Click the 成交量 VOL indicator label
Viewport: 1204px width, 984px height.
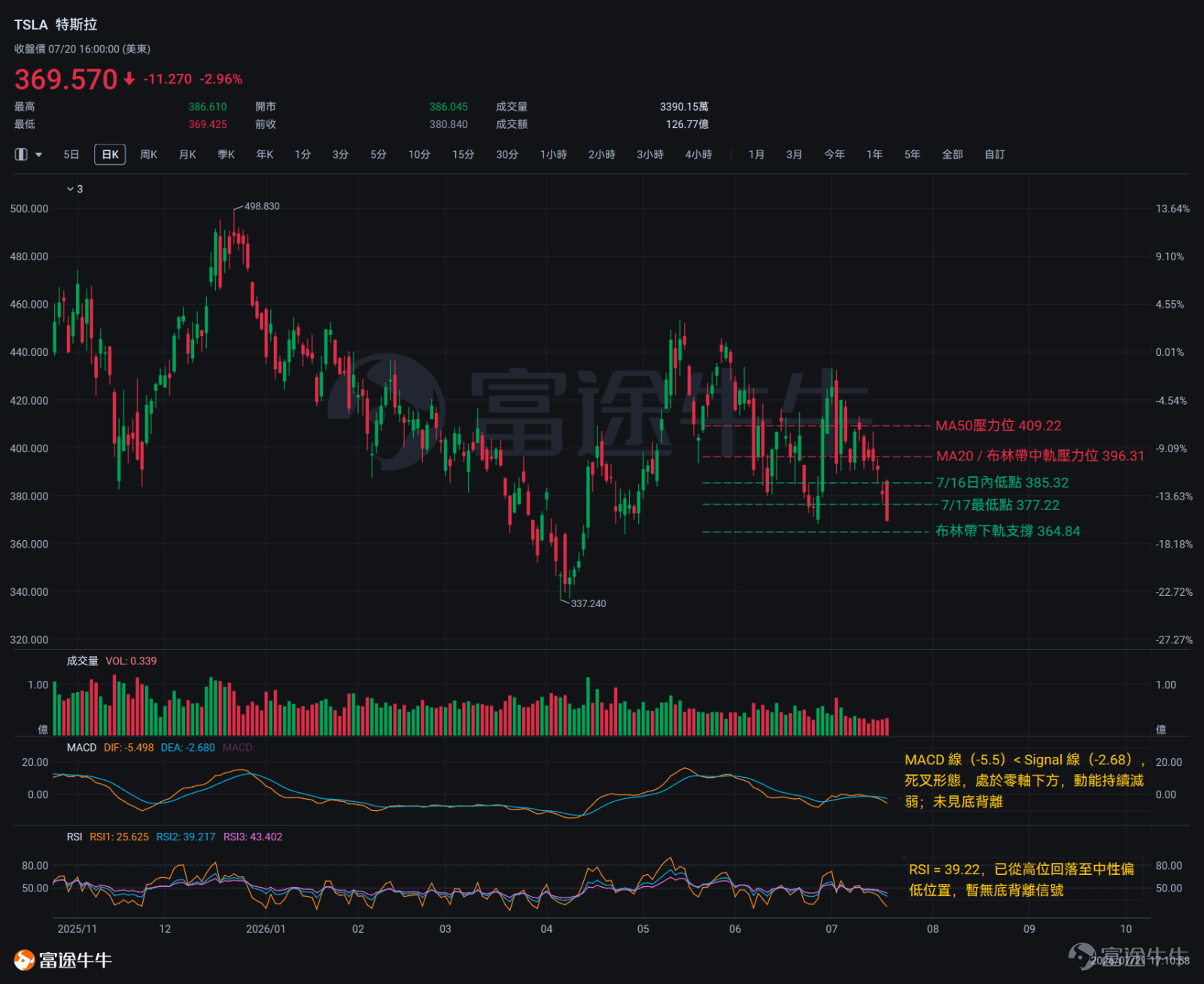[111, 661]
